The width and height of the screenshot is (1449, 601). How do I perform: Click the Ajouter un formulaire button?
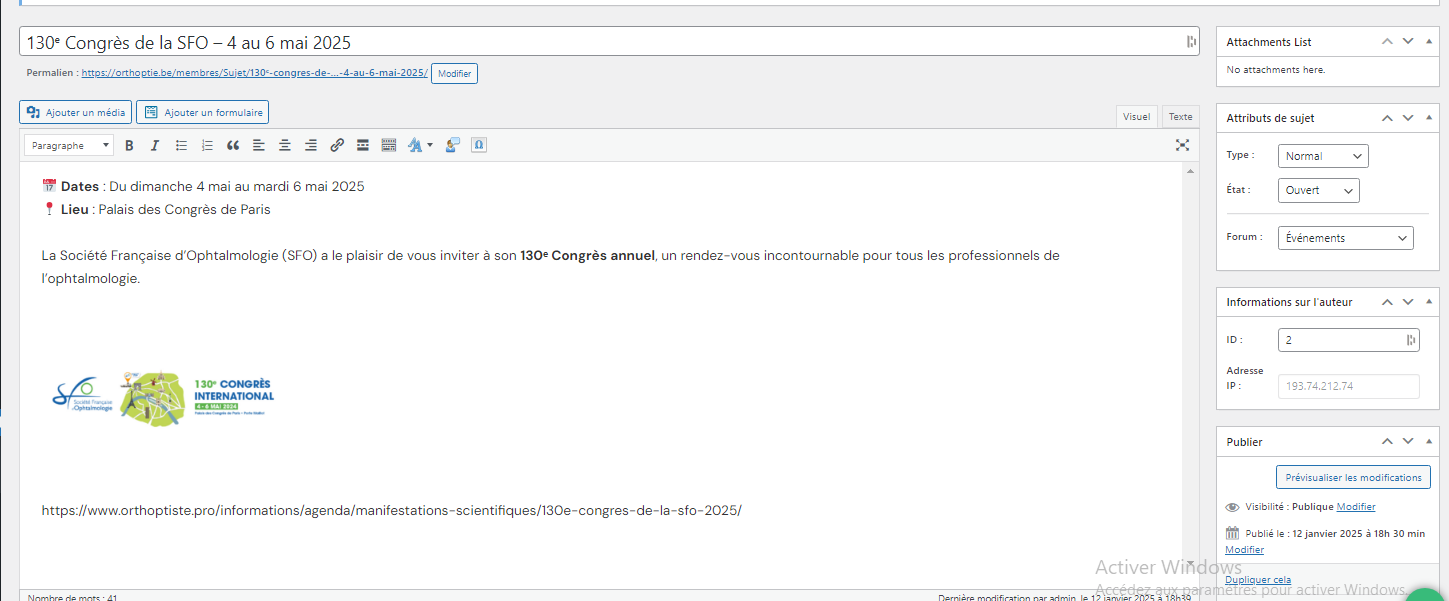(202, 112)
